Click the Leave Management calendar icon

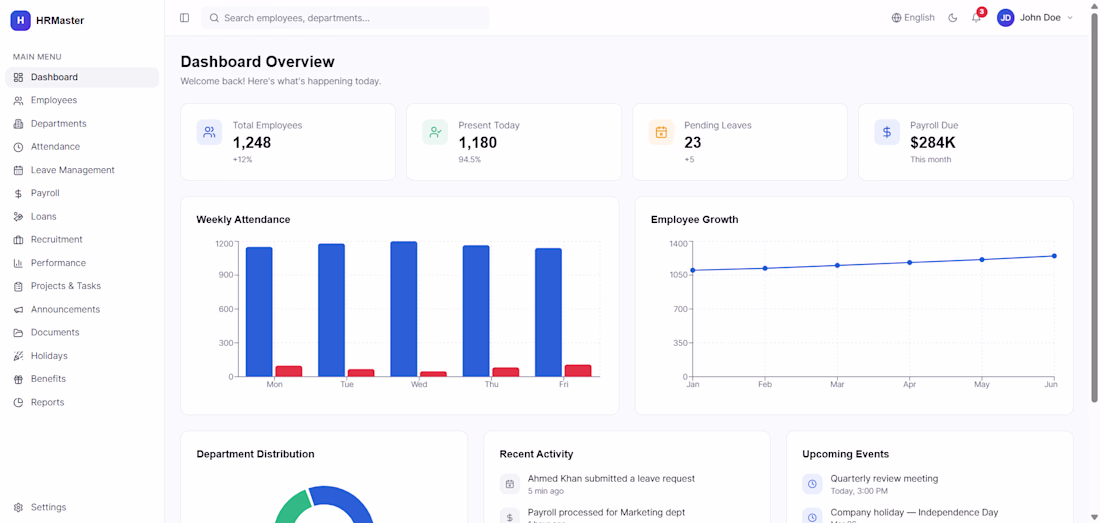18,170
